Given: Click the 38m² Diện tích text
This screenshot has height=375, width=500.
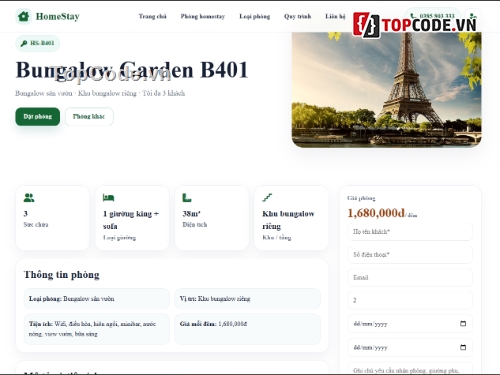Looking at the screenshot, I should tap(195, 219).
